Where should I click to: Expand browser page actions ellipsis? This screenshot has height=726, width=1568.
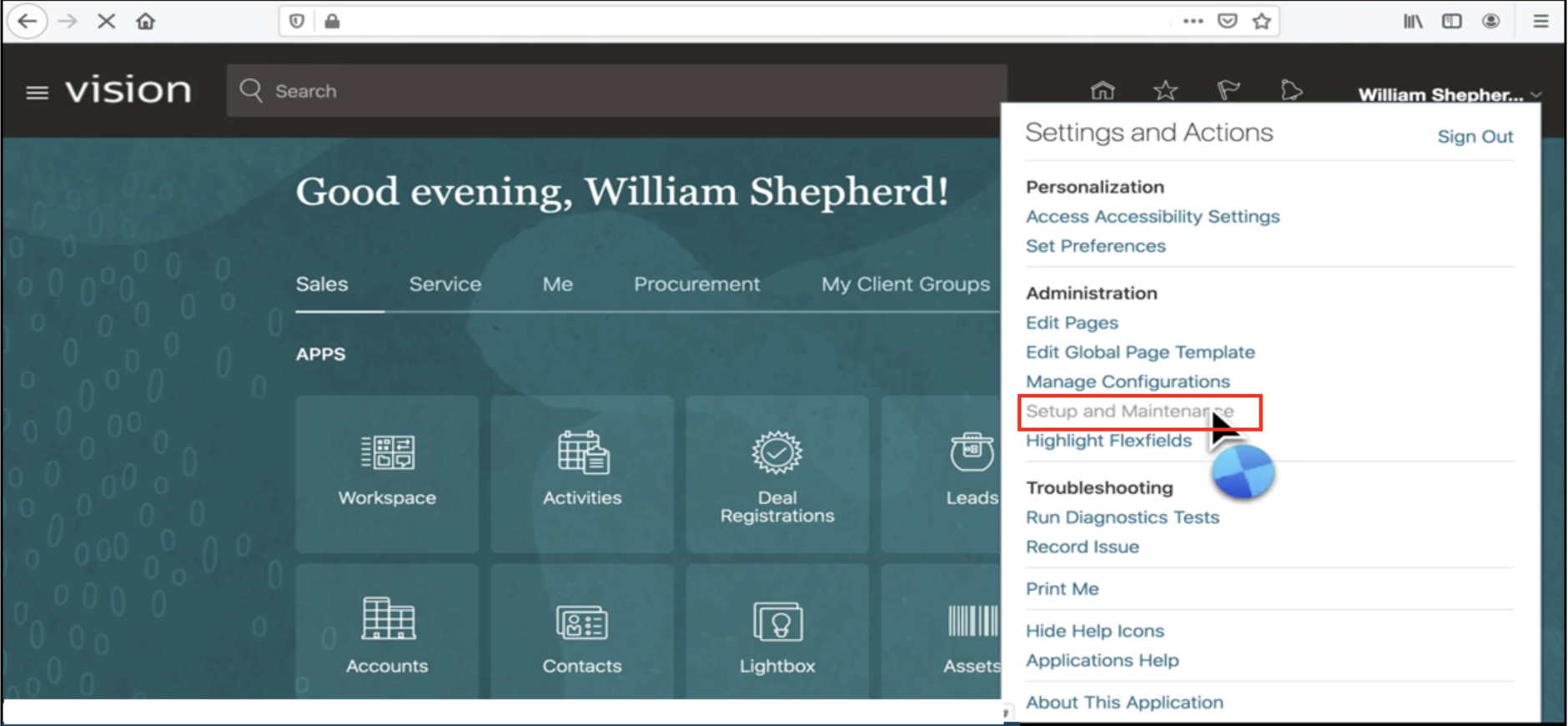(1193, 22)
